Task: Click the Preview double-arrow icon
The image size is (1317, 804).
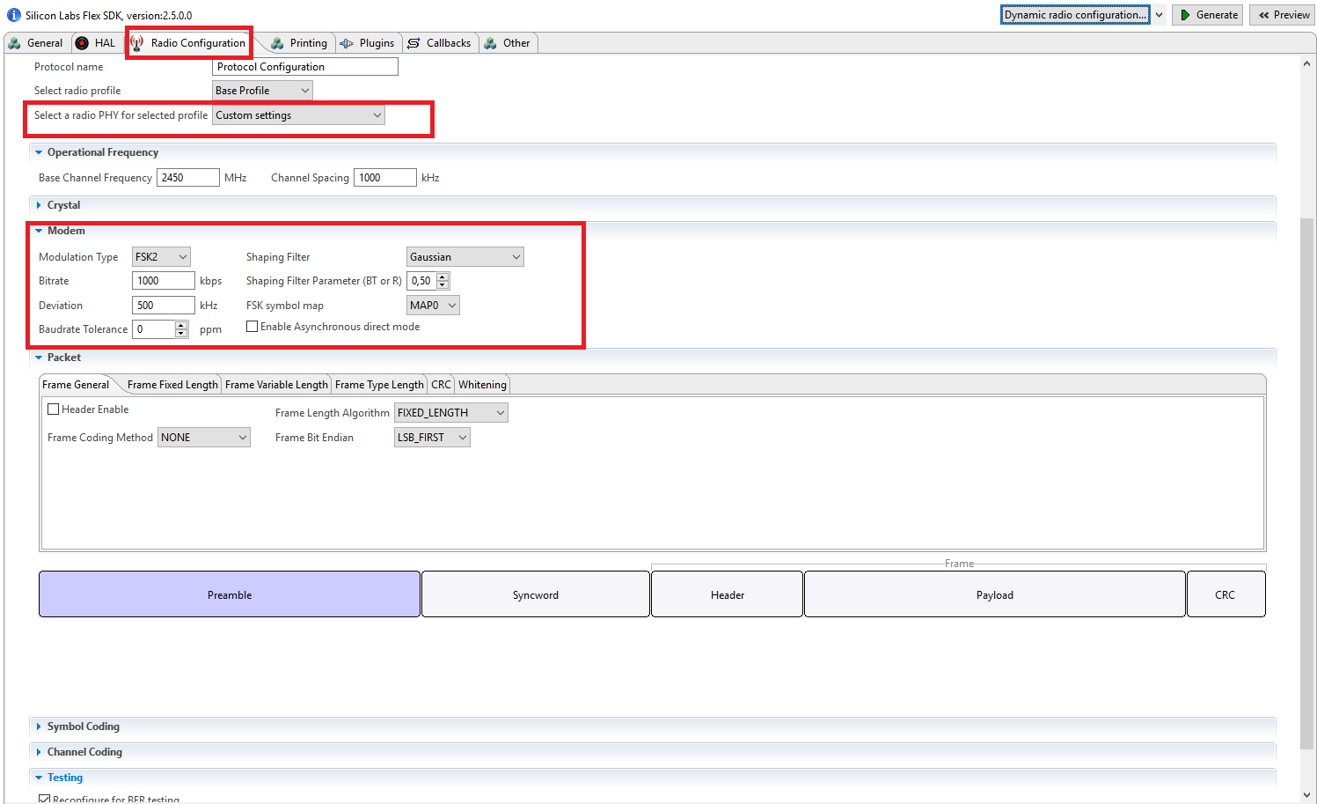Action: click(1264, 15)
